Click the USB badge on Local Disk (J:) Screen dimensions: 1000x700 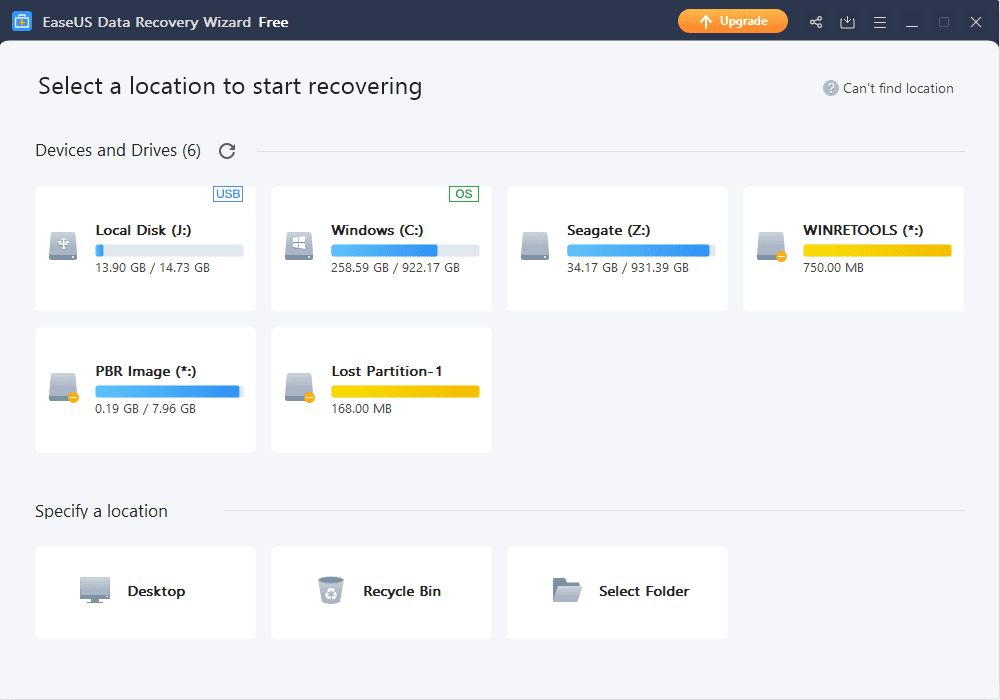pyautogui.click(x=228, y=194)
